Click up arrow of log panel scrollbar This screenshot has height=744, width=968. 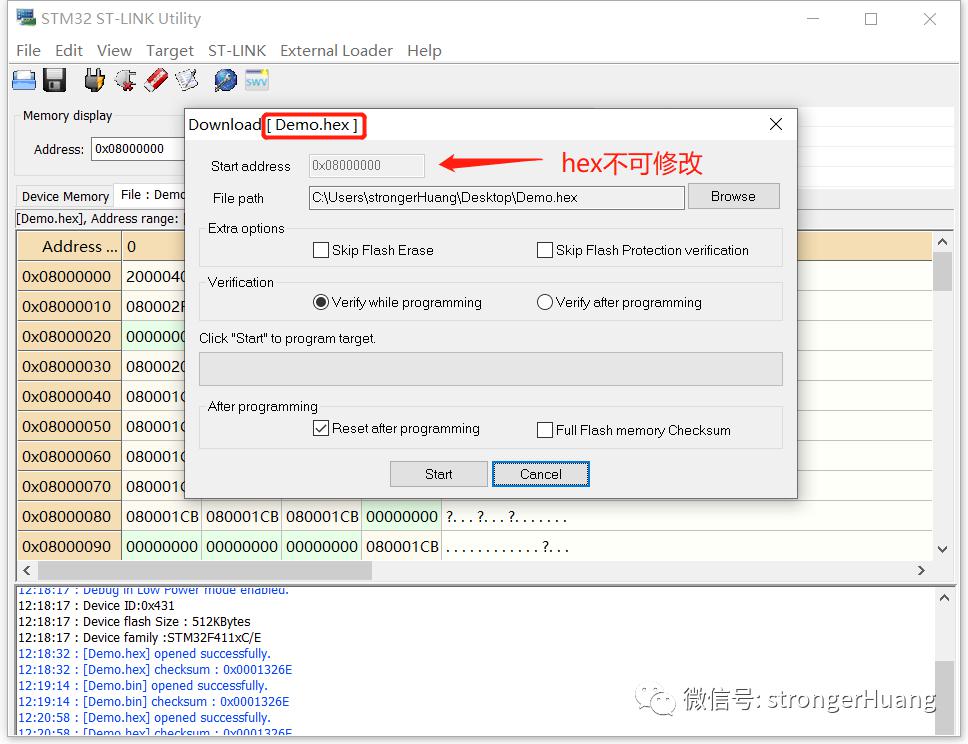[x=944, y=598]
